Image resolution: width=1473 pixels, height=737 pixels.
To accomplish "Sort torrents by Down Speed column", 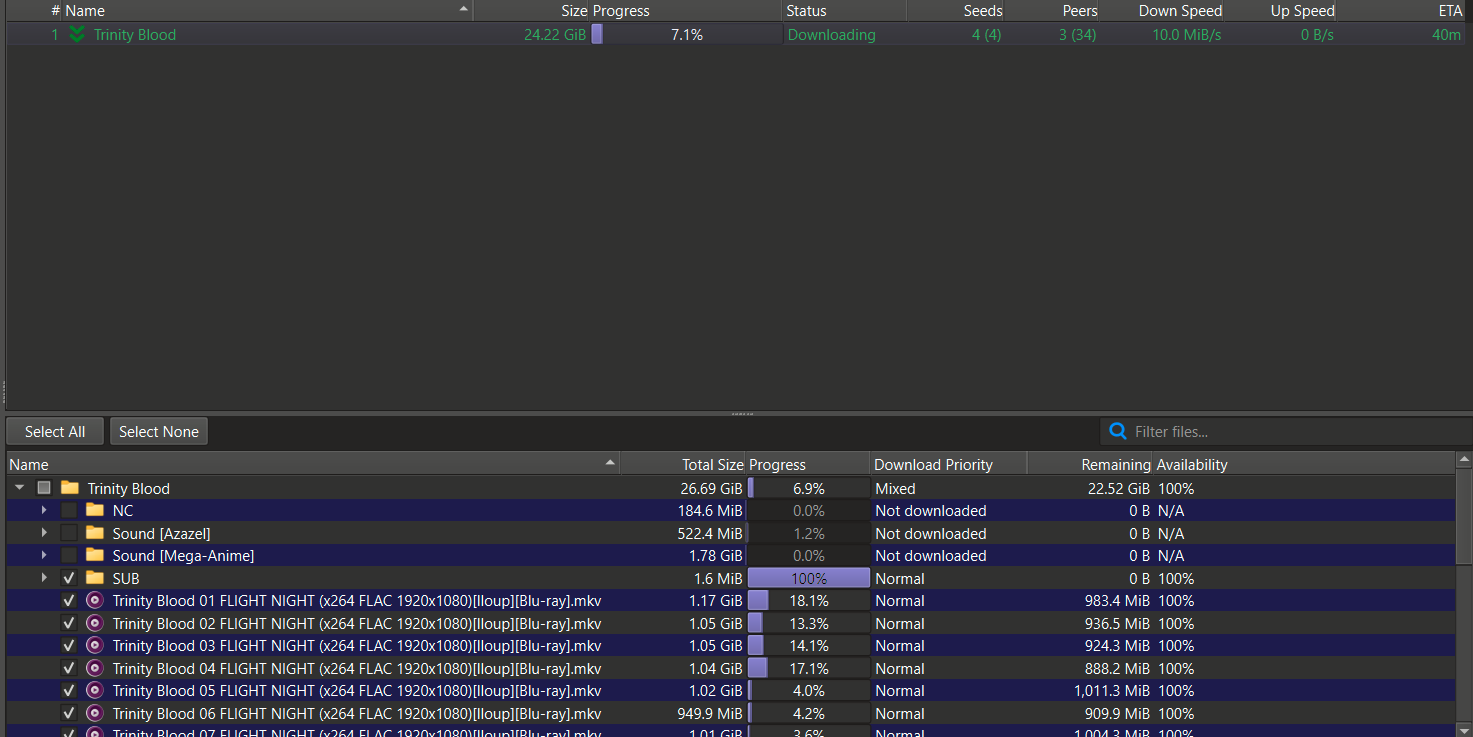I will pyautogui.click(x=1179, y=11).
